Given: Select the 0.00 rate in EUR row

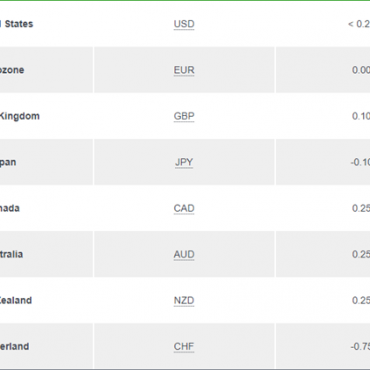Looking at the screenshot, I should (361, 70).
